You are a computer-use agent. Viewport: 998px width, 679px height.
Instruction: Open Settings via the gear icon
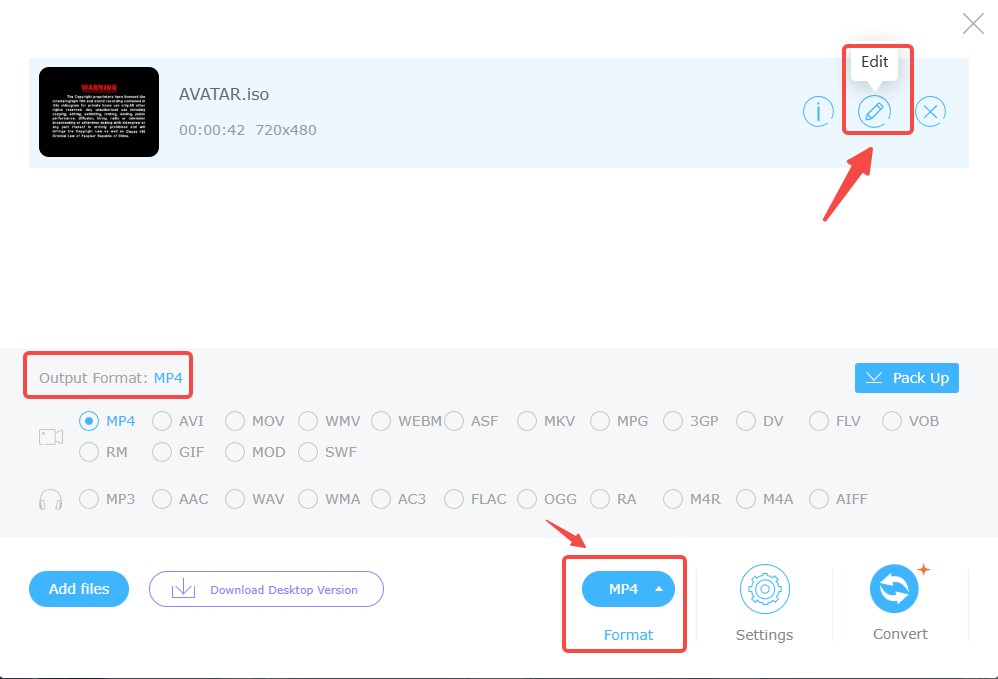764,589
